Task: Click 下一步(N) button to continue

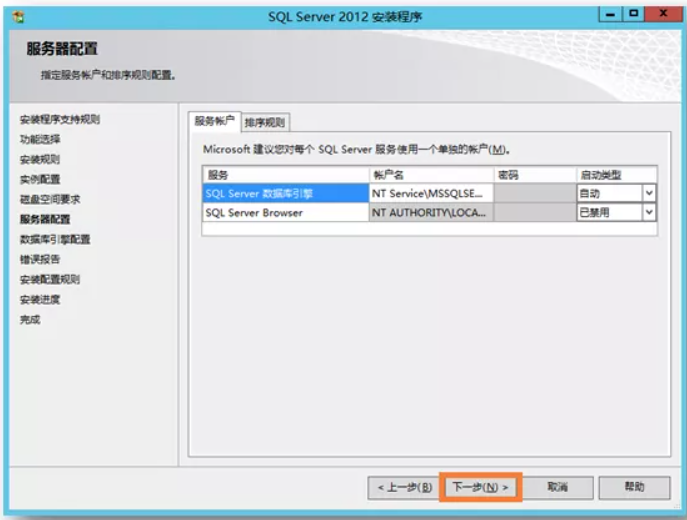Action: click(481, 487)
